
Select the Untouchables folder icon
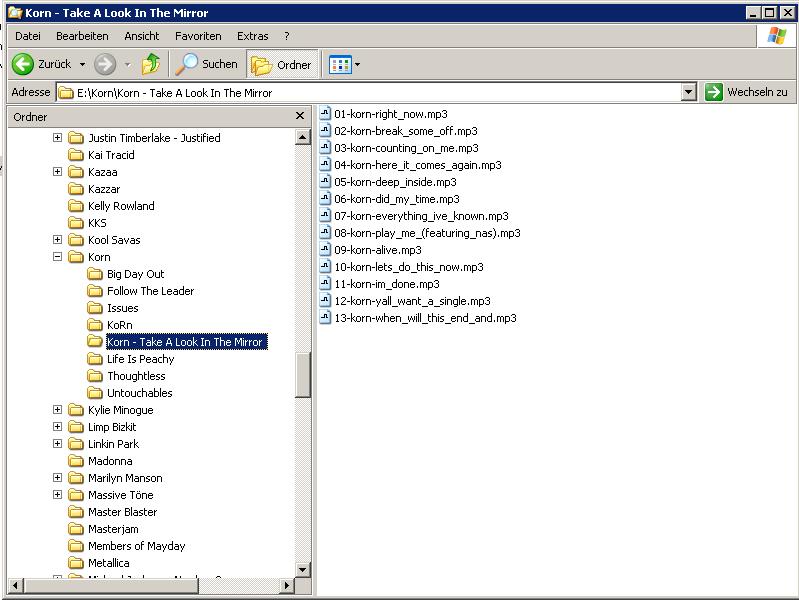point(95,393)
